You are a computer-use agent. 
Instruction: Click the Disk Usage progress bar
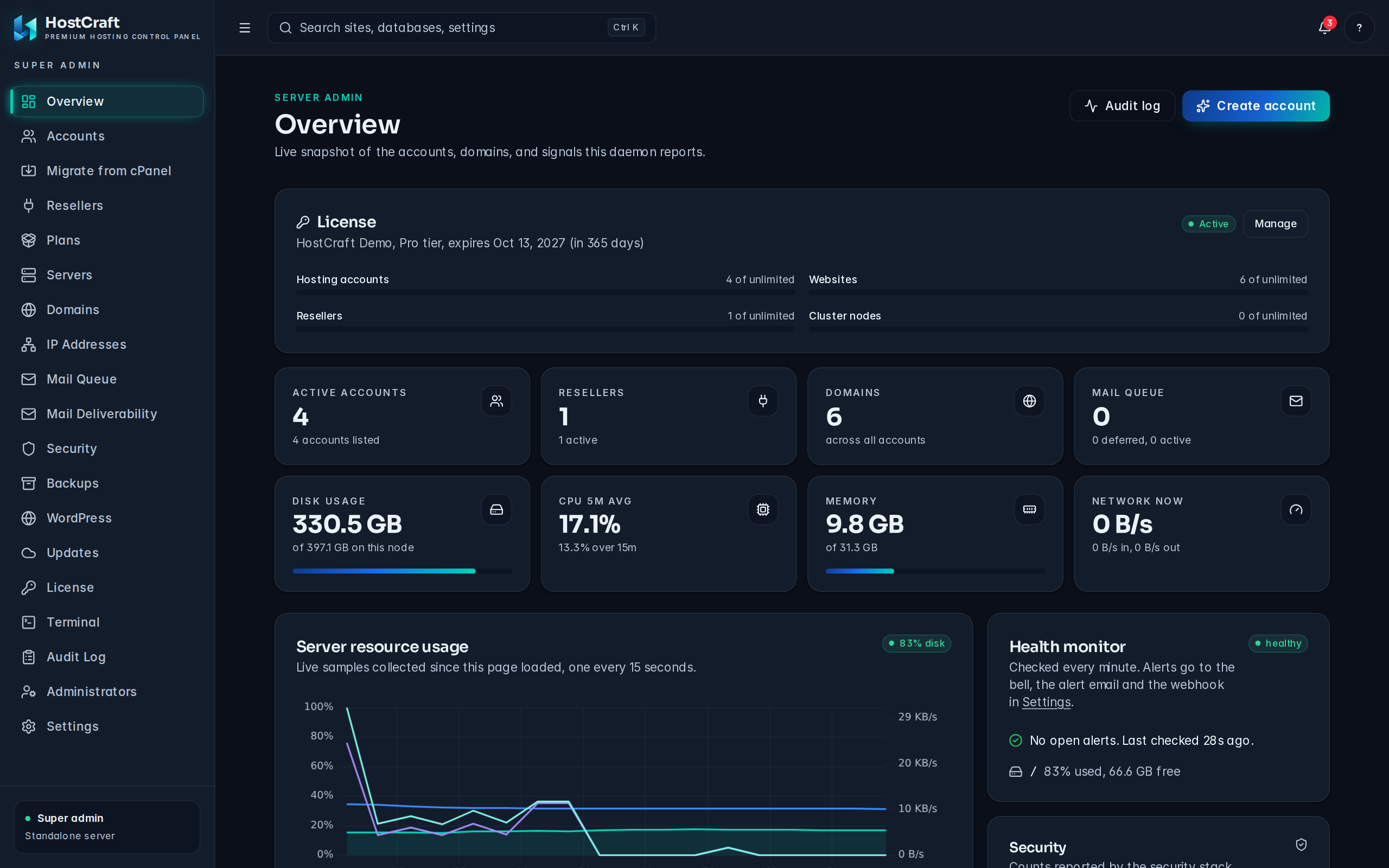tap(403, 571)
